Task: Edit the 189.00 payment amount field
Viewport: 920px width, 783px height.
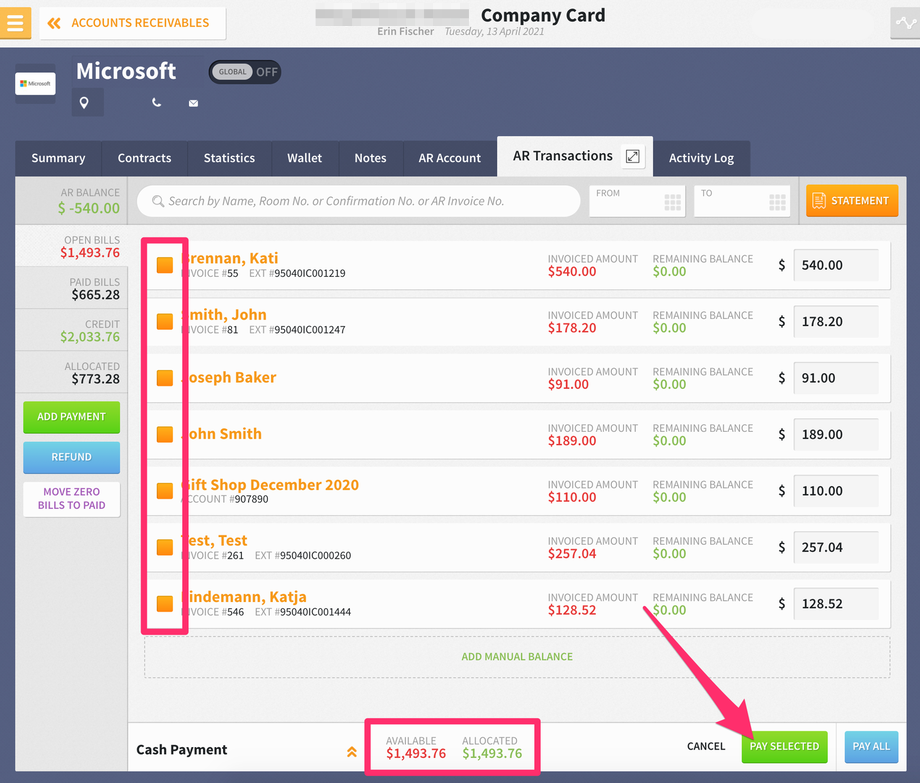Action: (x=836, y=434)
